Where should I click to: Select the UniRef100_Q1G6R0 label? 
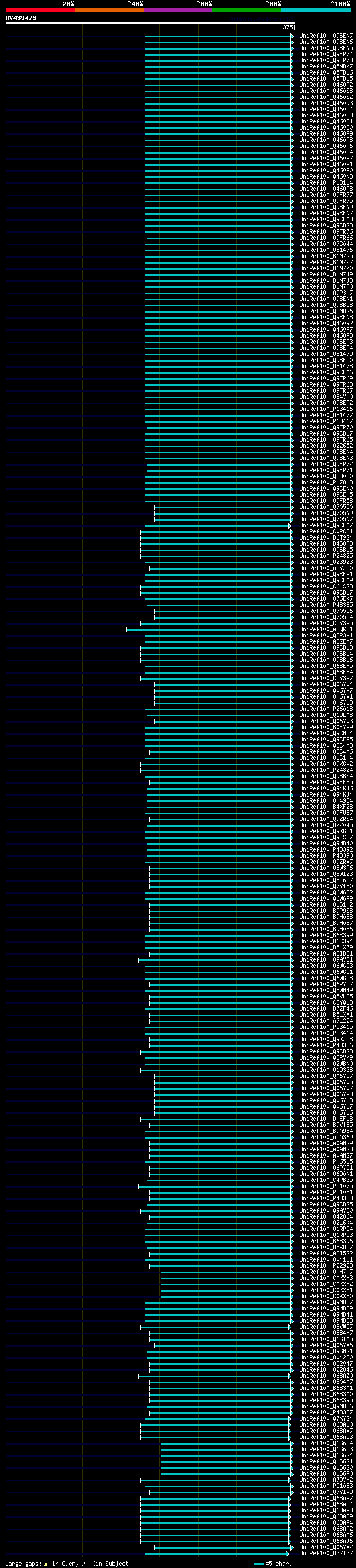tap(326, 1473)
